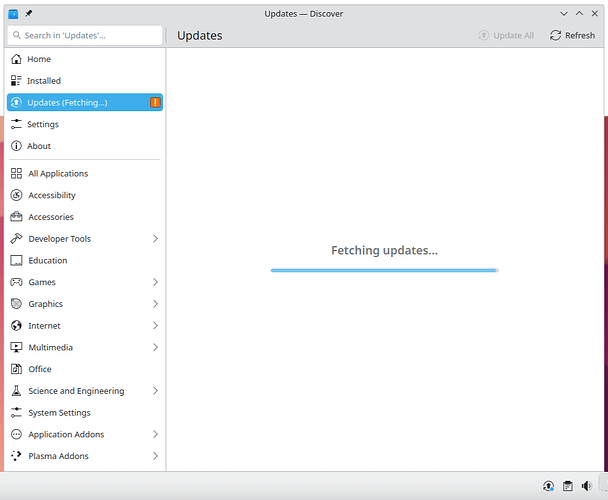The image size is (608, 500).
Task: Click the Science and Engineering flask icon
Action: click(16, 391)
